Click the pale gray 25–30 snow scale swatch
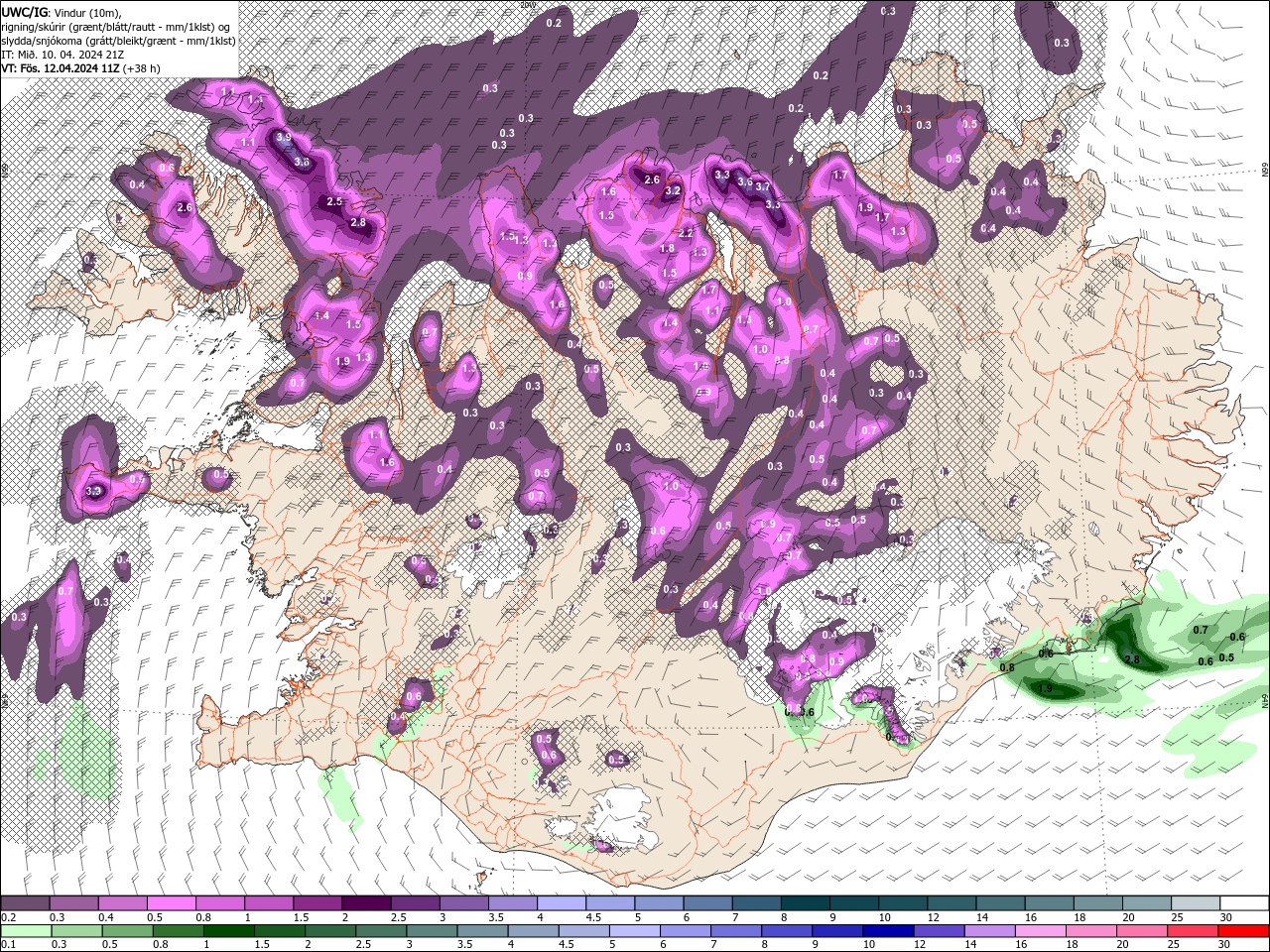1270x952 pixels. click(x=1194, y=903)
